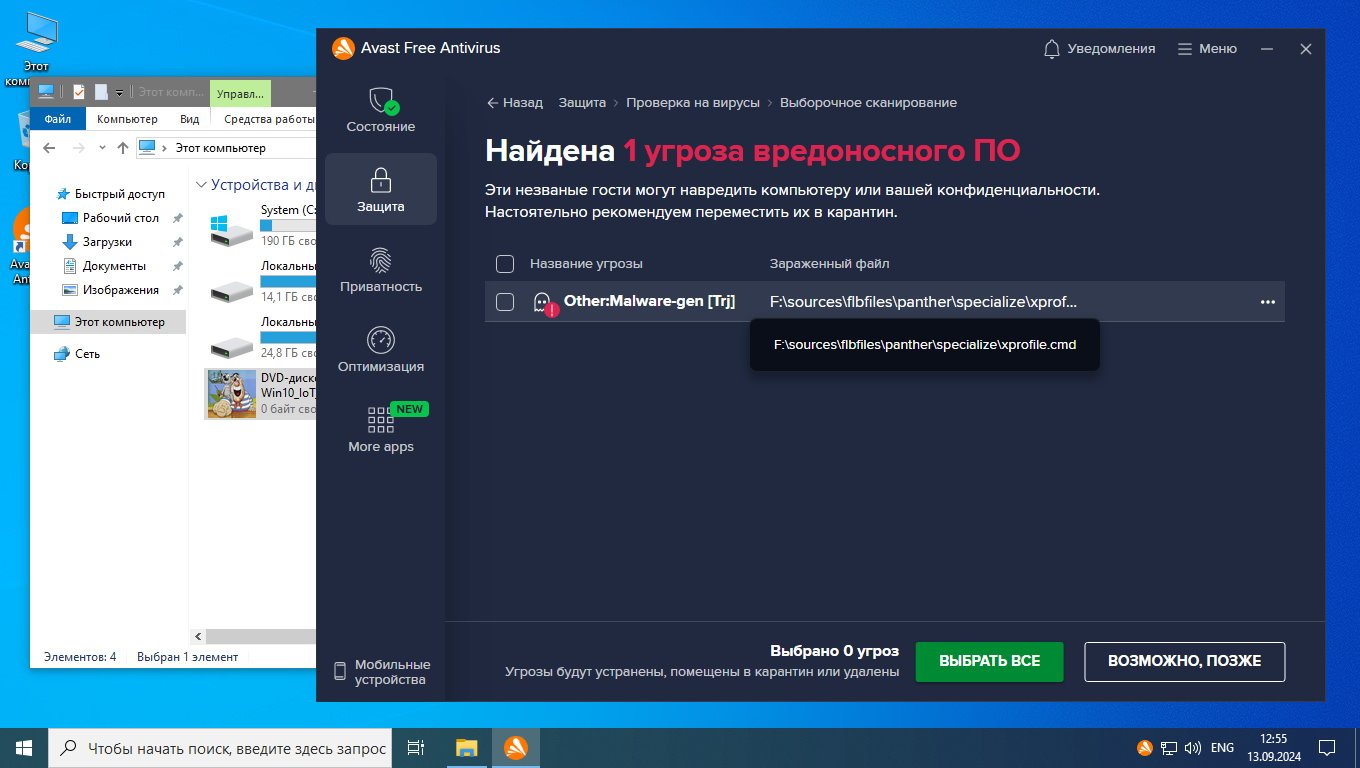The height and width of the screenshot is (768, 1360).
Task: Open the Windows Start menu
Action: pos(24,747)
